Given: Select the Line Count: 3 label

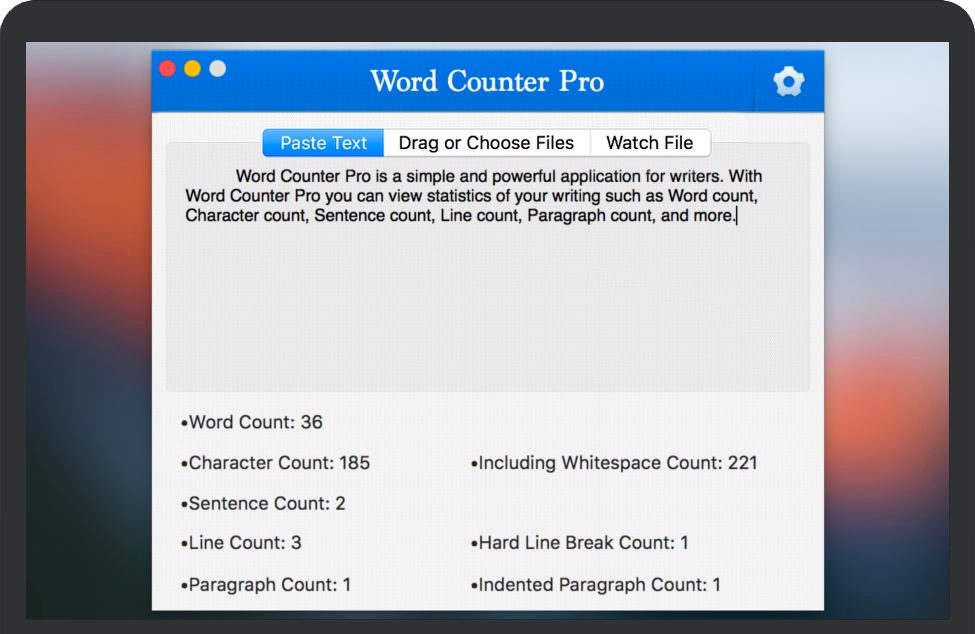Looking at the screenshot, I should point(244,543).
